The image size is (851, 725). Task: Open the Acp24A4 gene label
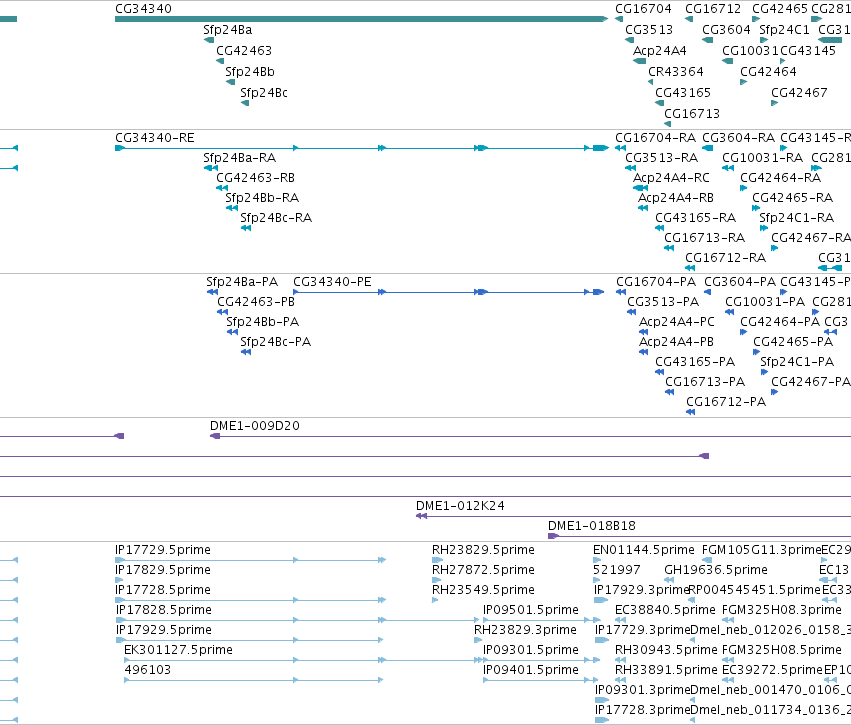click(x=659, y=51)
